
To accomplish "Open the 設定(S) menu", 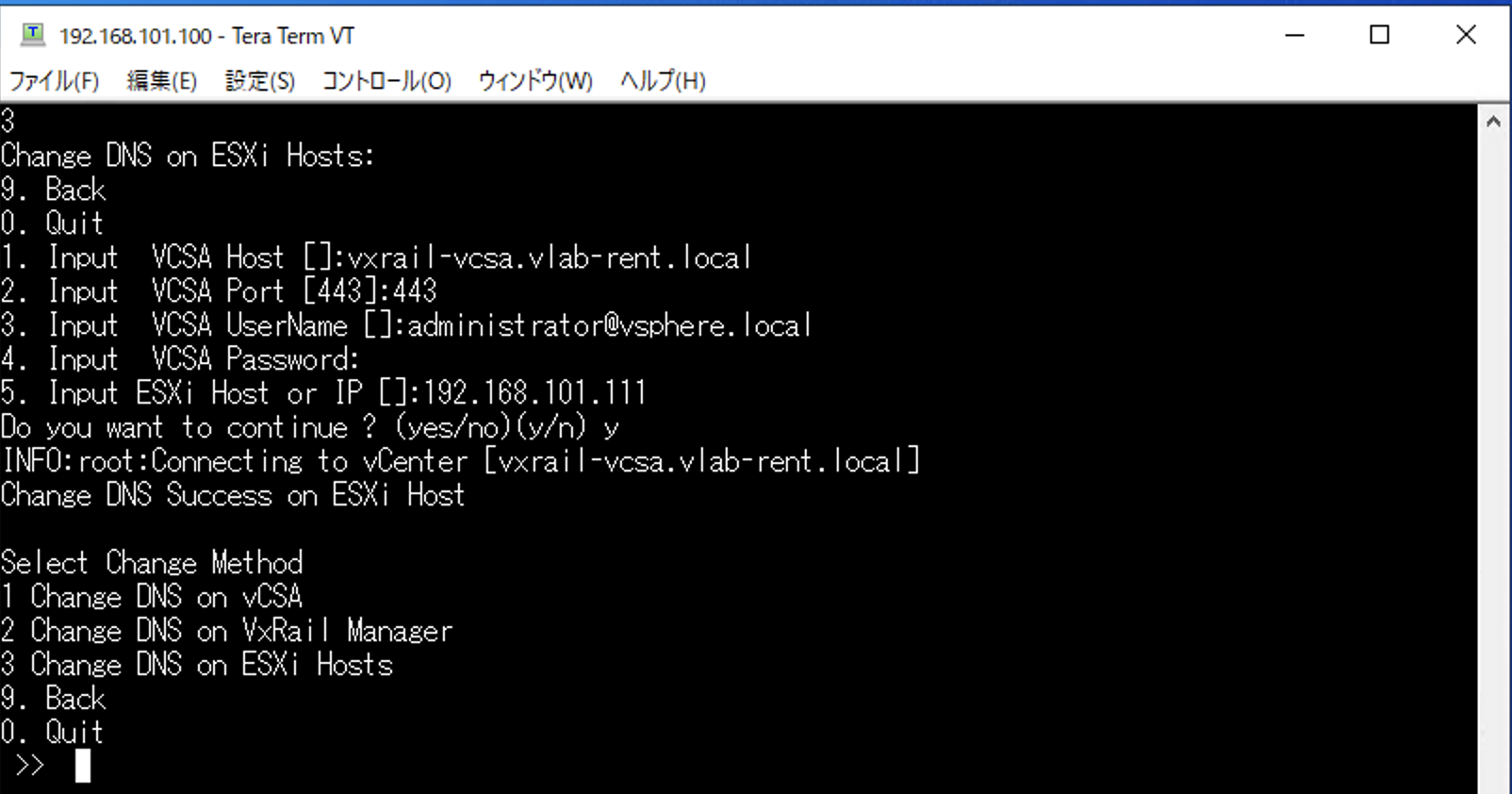I will 259,81.
